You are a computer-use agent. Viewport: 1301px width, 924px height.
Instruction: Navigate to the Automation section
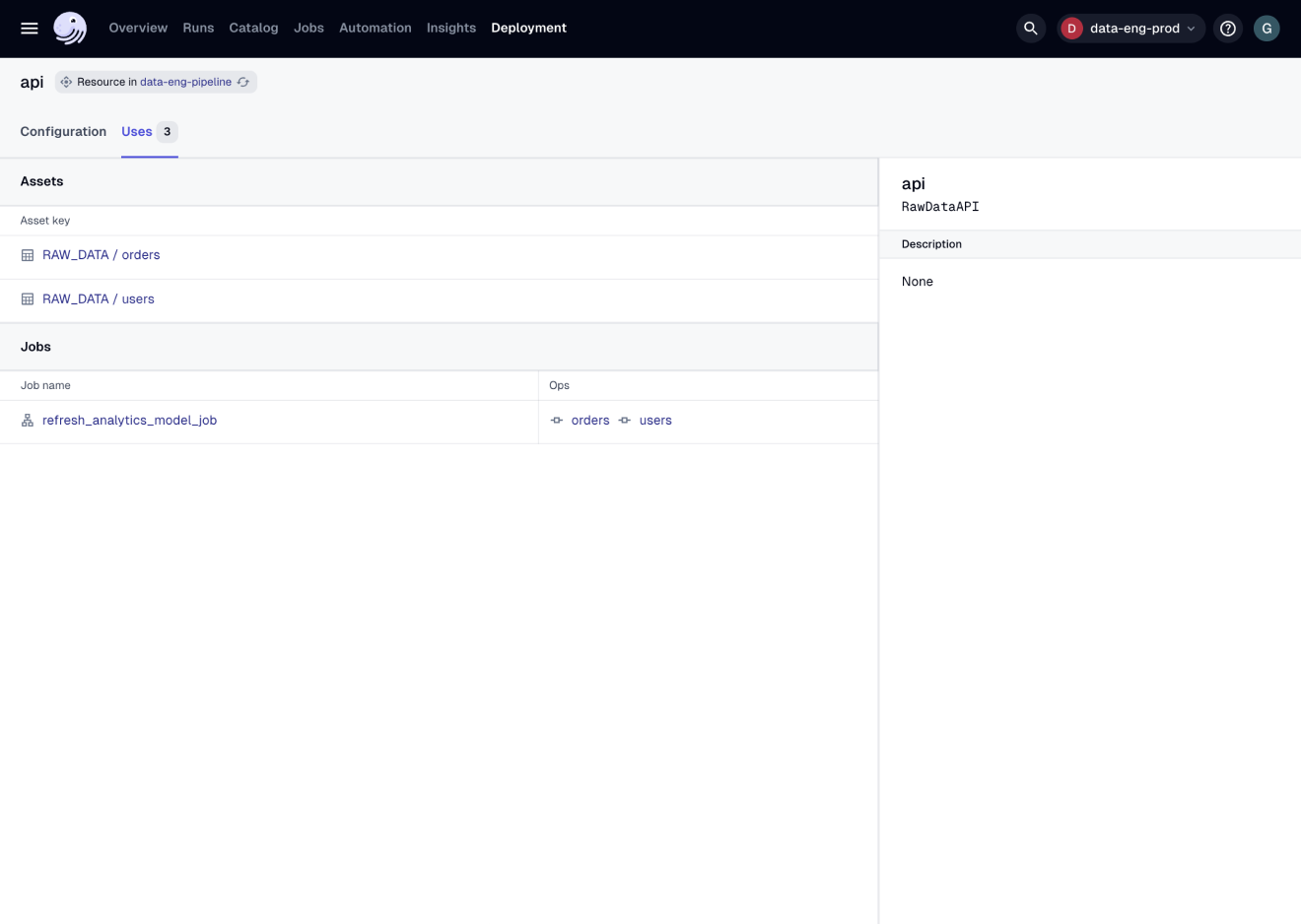[375, 28]
